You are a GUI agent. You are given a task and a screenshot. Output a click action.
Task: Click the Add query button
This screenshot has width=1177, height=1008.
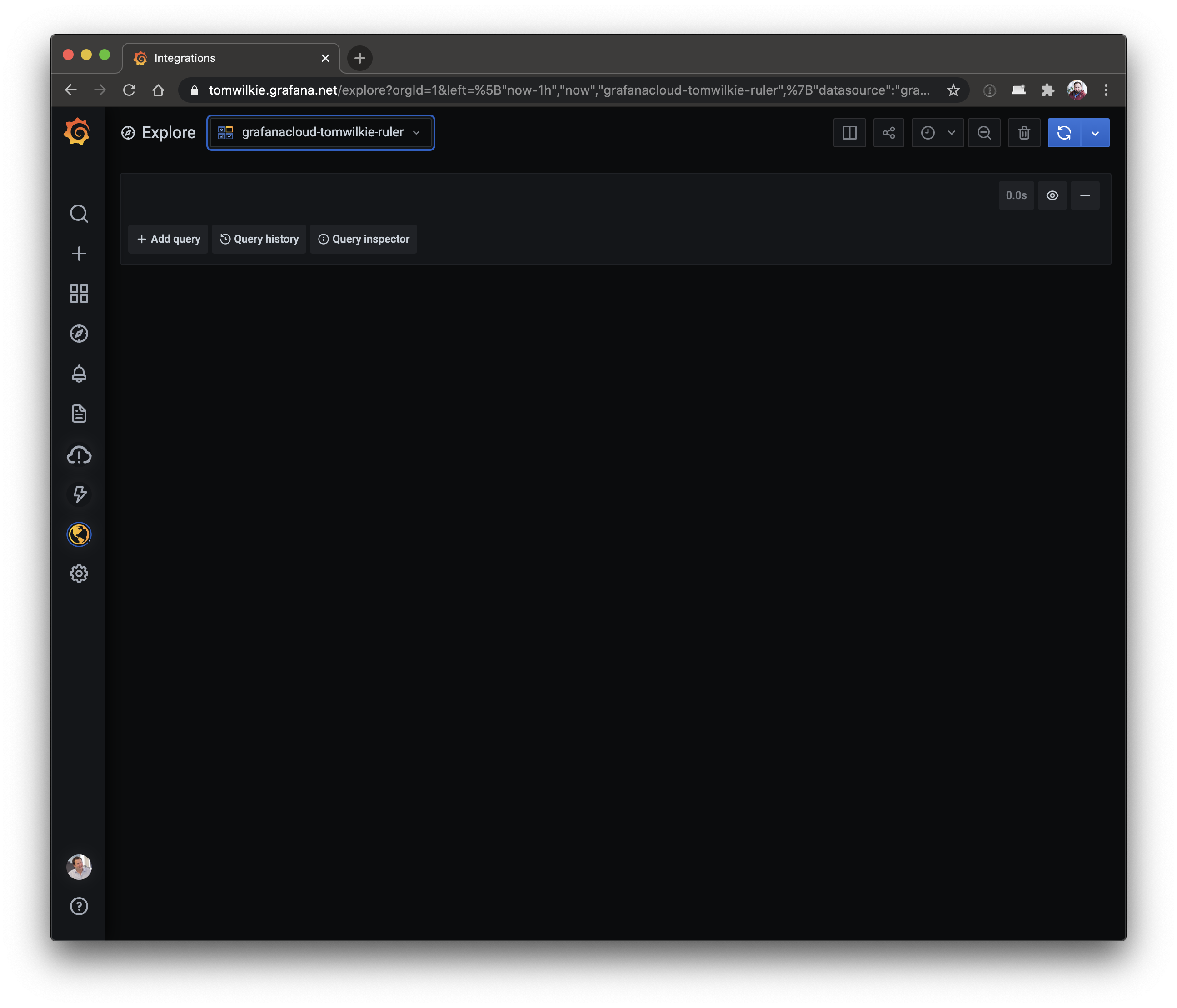[x=168, y=239]
